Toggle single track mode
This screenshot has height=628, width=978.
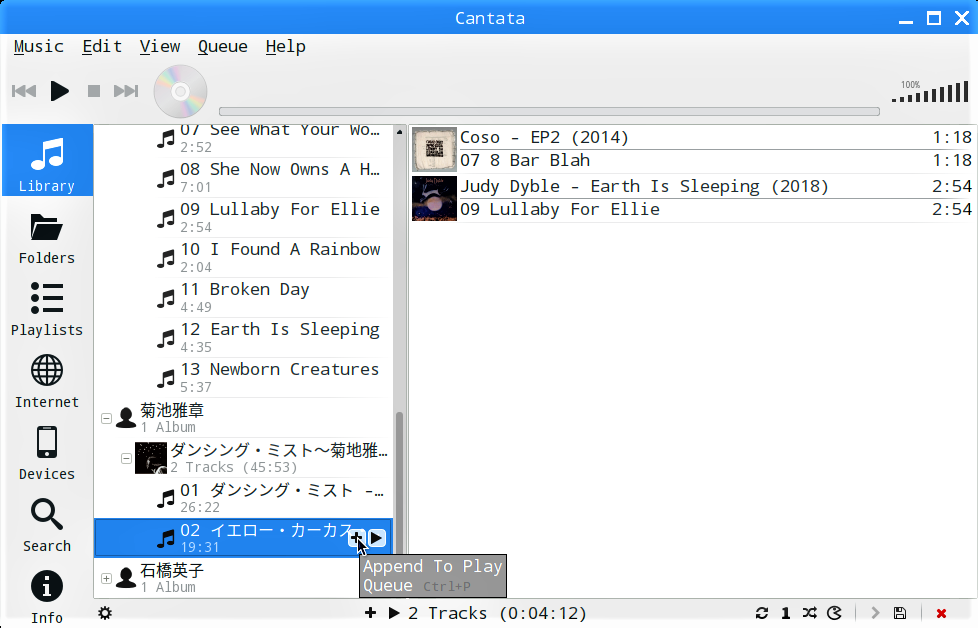[786, 613]
